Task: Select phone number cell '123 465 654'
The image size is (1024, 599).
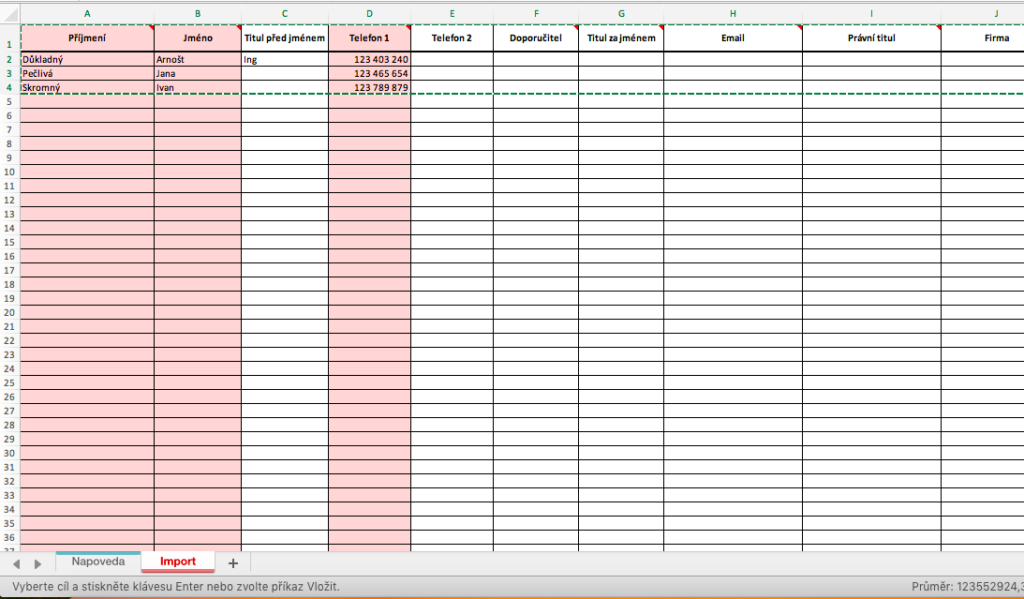Action: [370, 73]
